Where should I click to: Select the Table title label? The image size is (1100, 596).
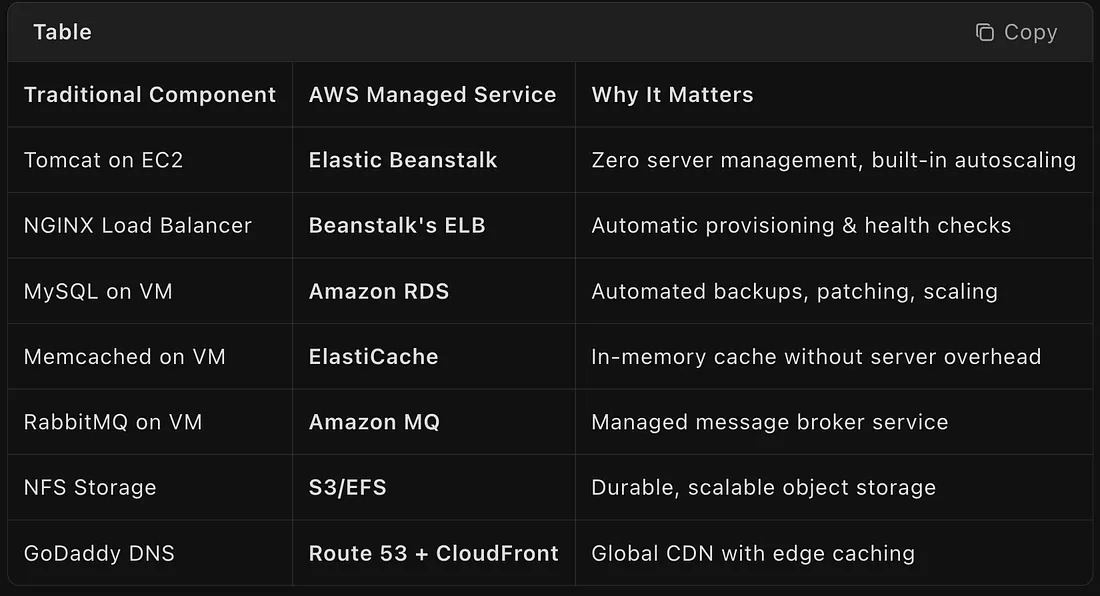click(x=62, y=32)
